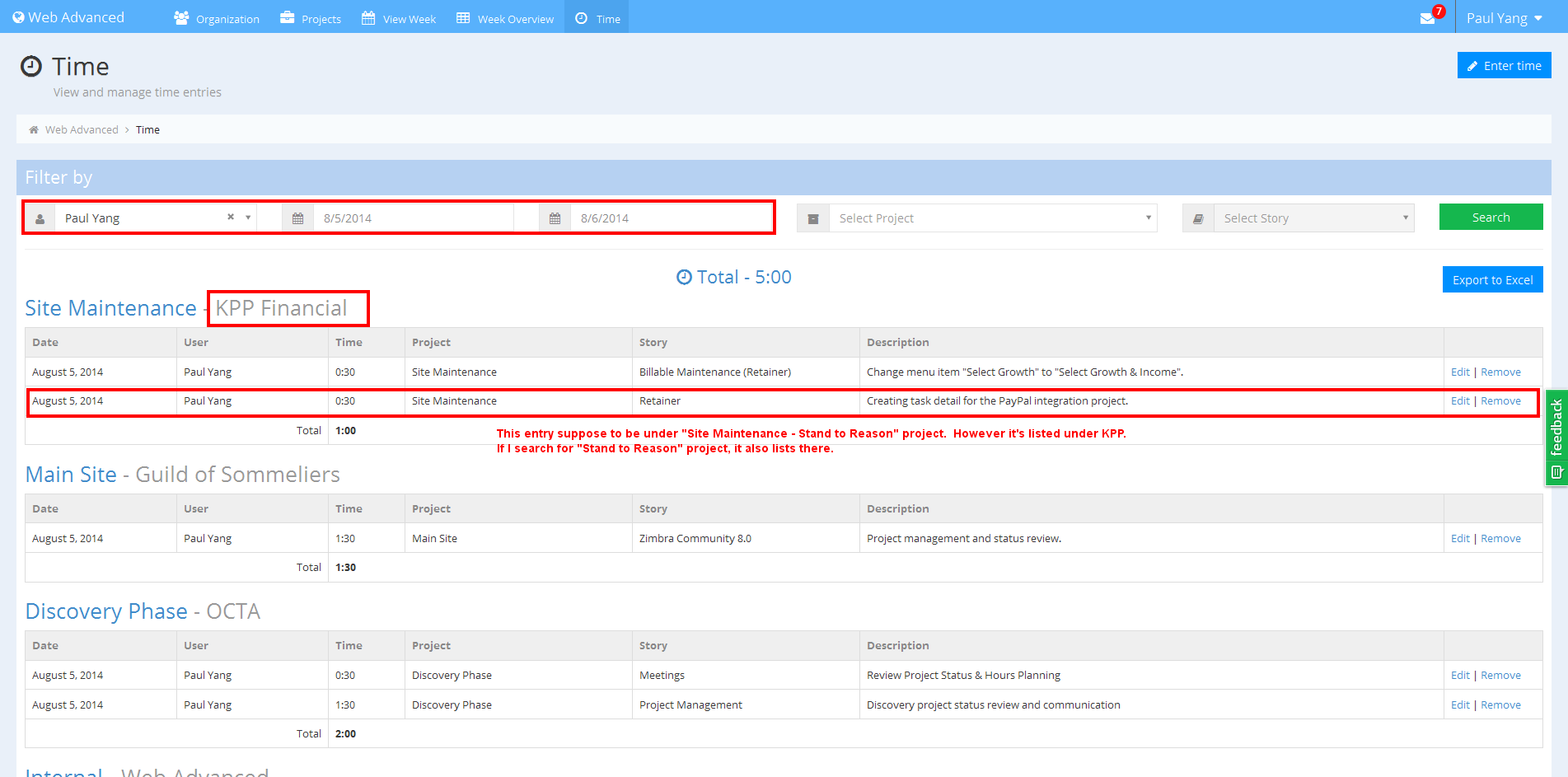Click the mail notifications envelope icon
The height and width of the screenshot is (777, 1568).
(x=1428, y=18)
